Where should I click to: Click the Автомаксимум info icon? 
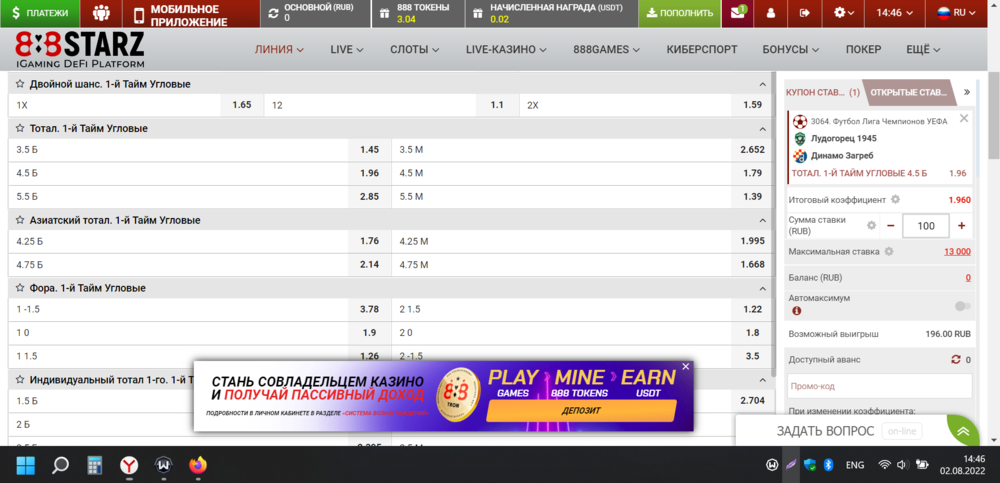click(x=796, y=311)
